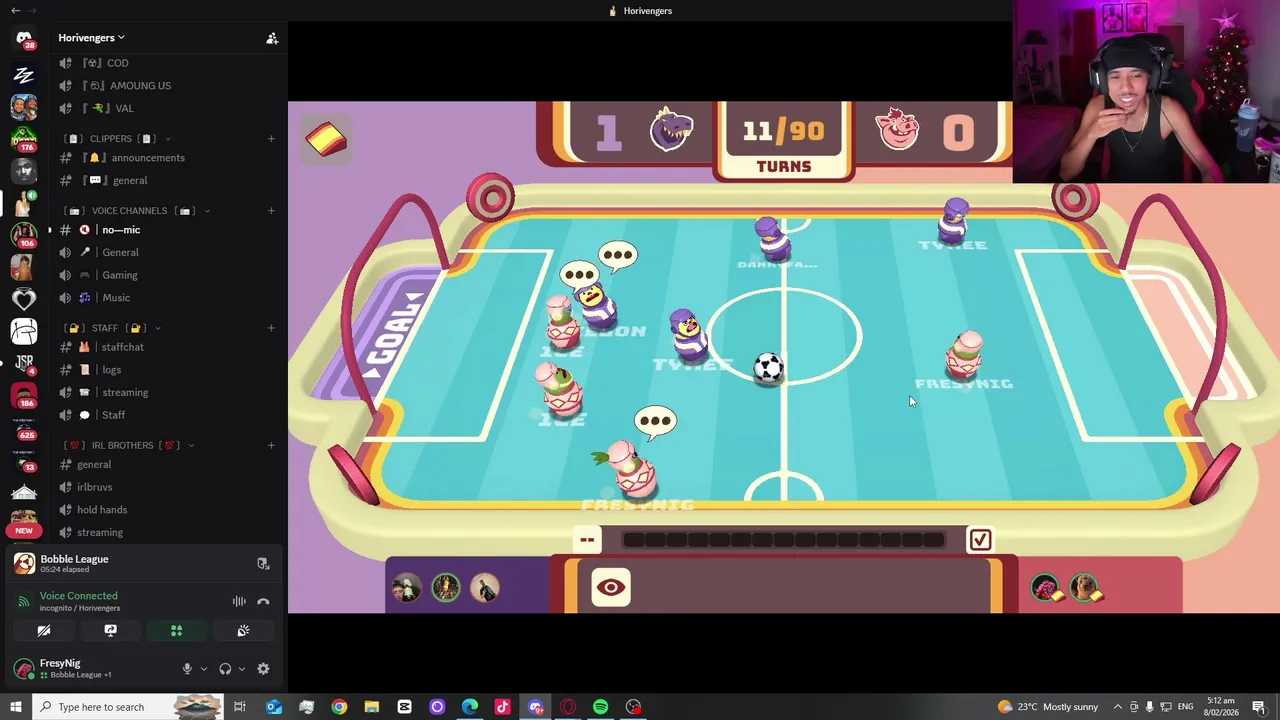This screenshot has height=720, width=1280.
Task: Open the invite people icon beside Horivengers
Action: click(272, 38)
